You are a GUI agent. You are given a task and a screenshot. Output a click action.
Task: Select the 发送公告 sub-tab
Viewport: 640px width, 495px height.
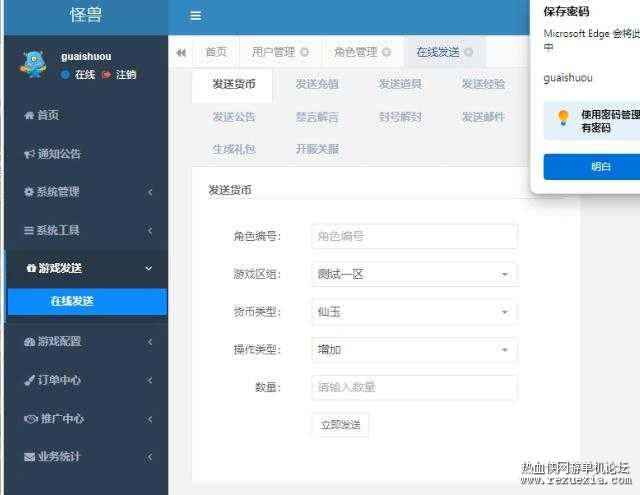click(x=234, y=118)
